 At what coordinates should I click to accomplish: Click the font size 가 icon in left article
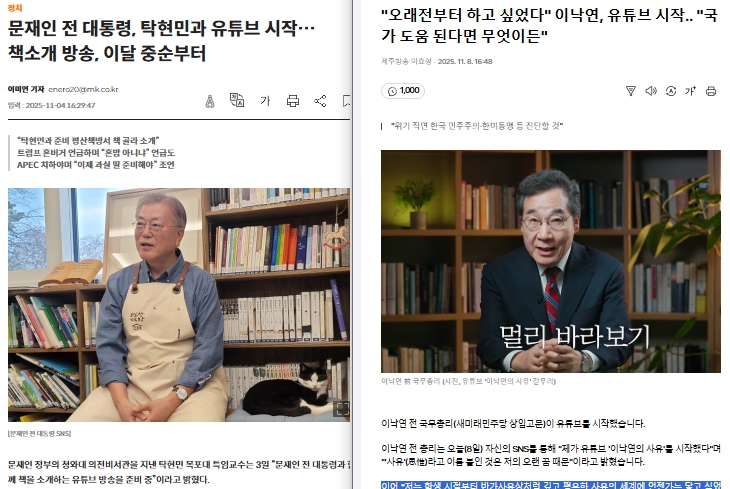265,101
